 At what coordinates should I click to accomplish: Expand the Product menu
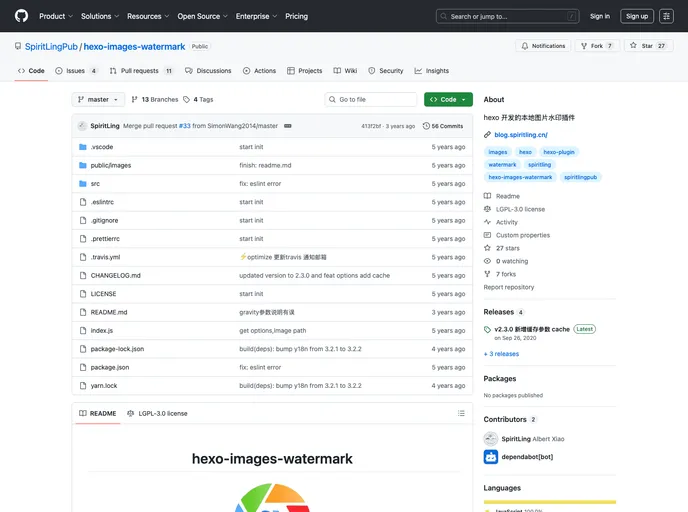click(x=56, y=16)
